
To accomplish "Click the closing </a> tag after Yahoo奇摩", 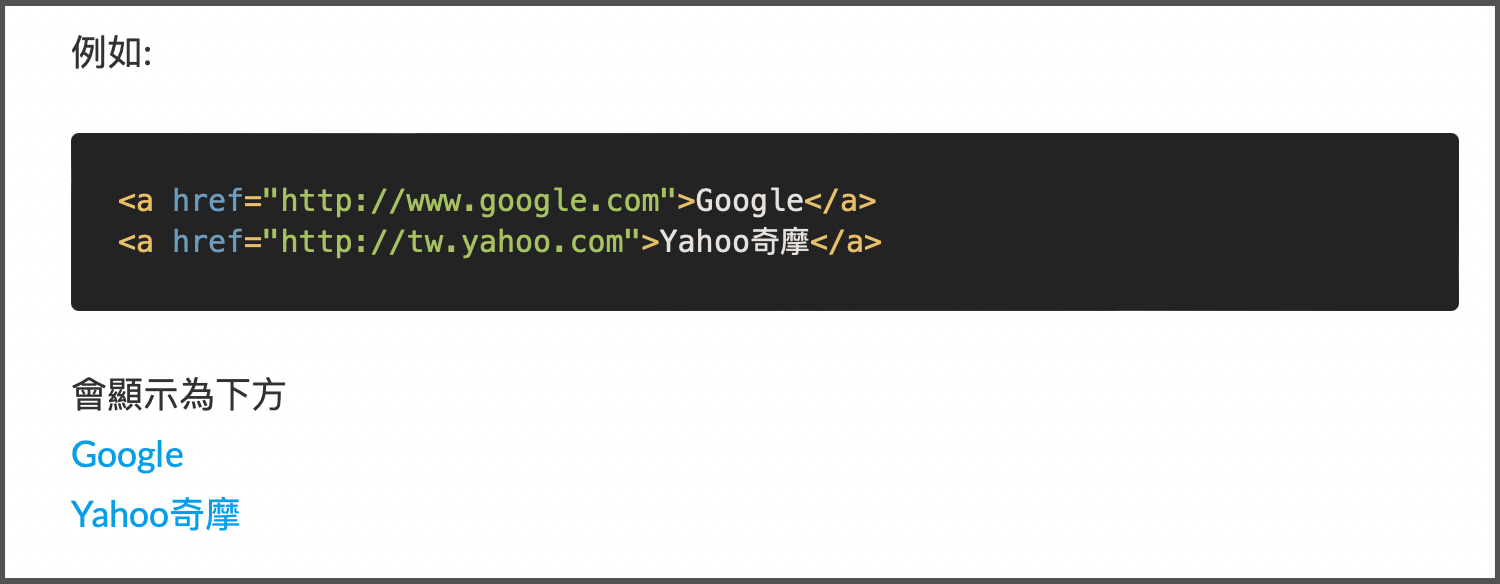I will (846, 241).
